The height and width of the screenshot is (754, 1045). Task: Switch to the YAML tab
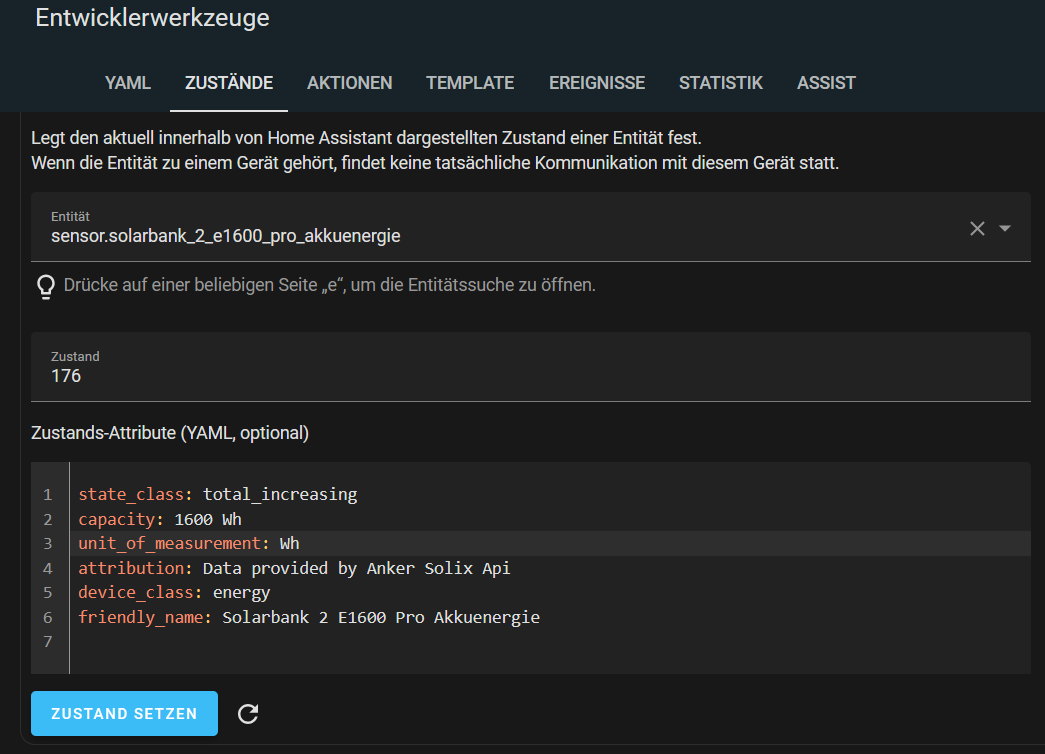(128, 83)
